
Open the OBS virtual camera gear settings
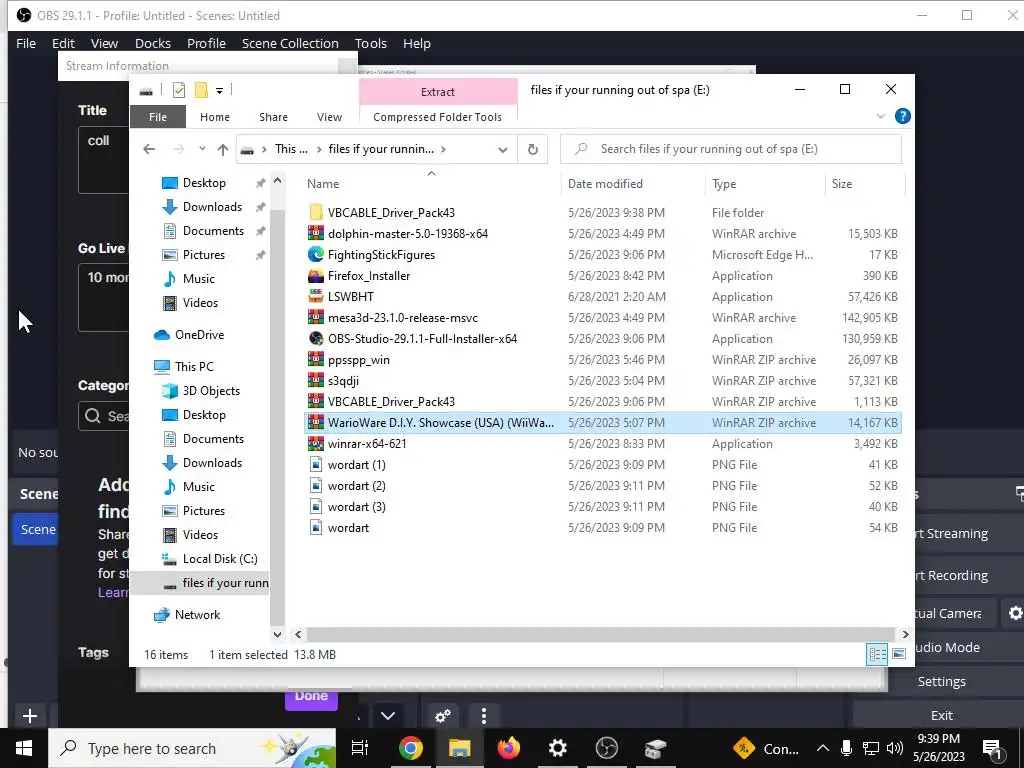coord(1015,613)
